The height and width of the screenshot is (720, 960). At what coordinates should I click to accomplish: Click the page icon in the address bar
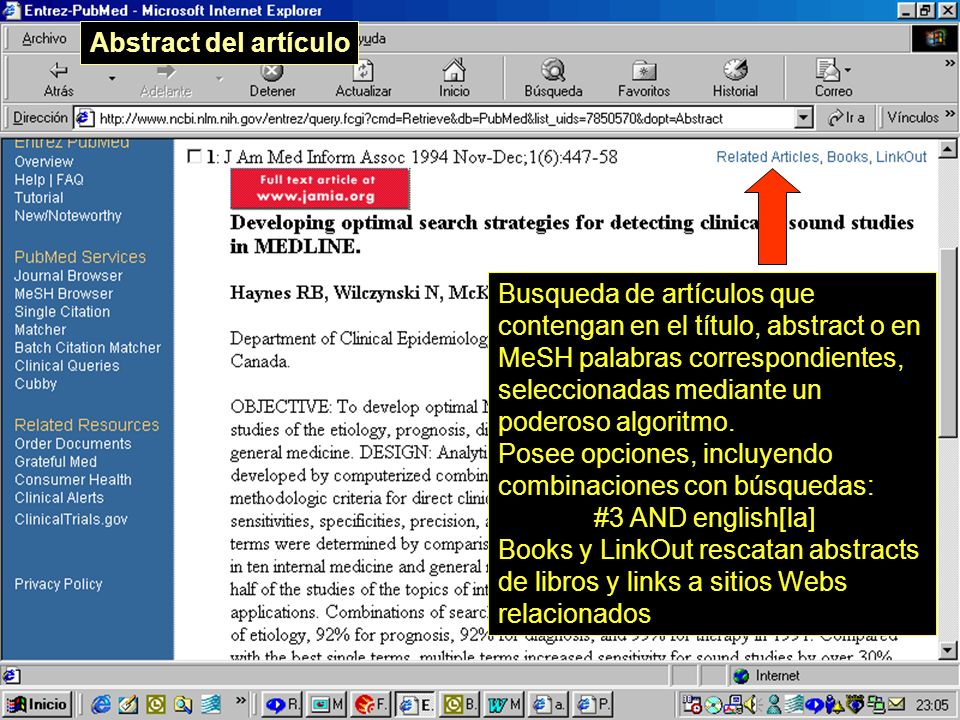pyautogui.click(x=84, y=118)
